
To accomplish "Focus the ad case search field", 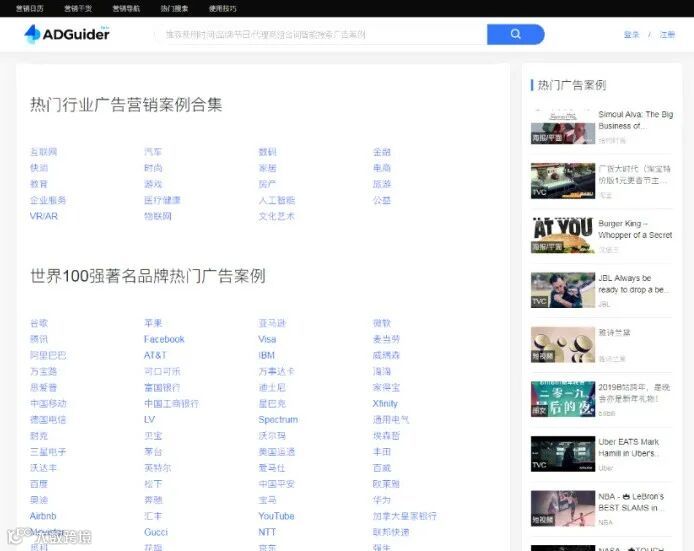I will click(x=321, y=34).
